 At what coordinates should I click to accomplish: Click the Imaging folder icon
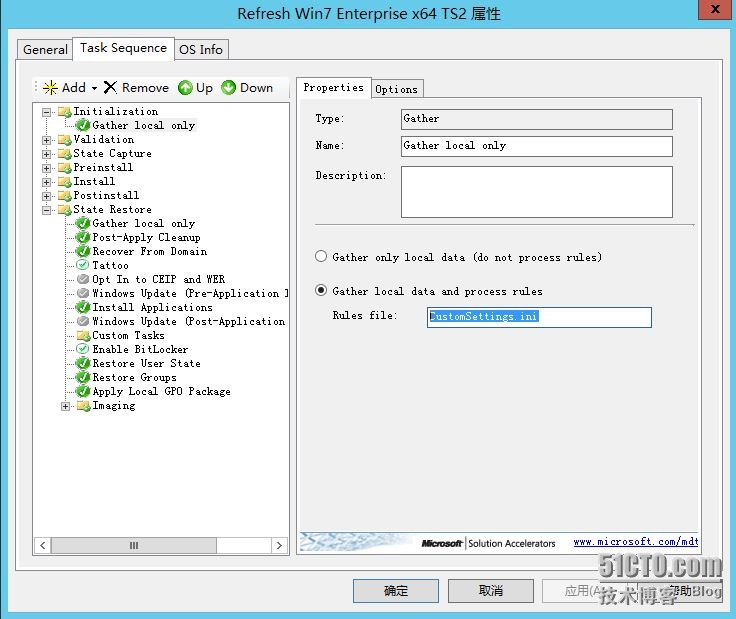pyautogui.click(x=83, y=406)
